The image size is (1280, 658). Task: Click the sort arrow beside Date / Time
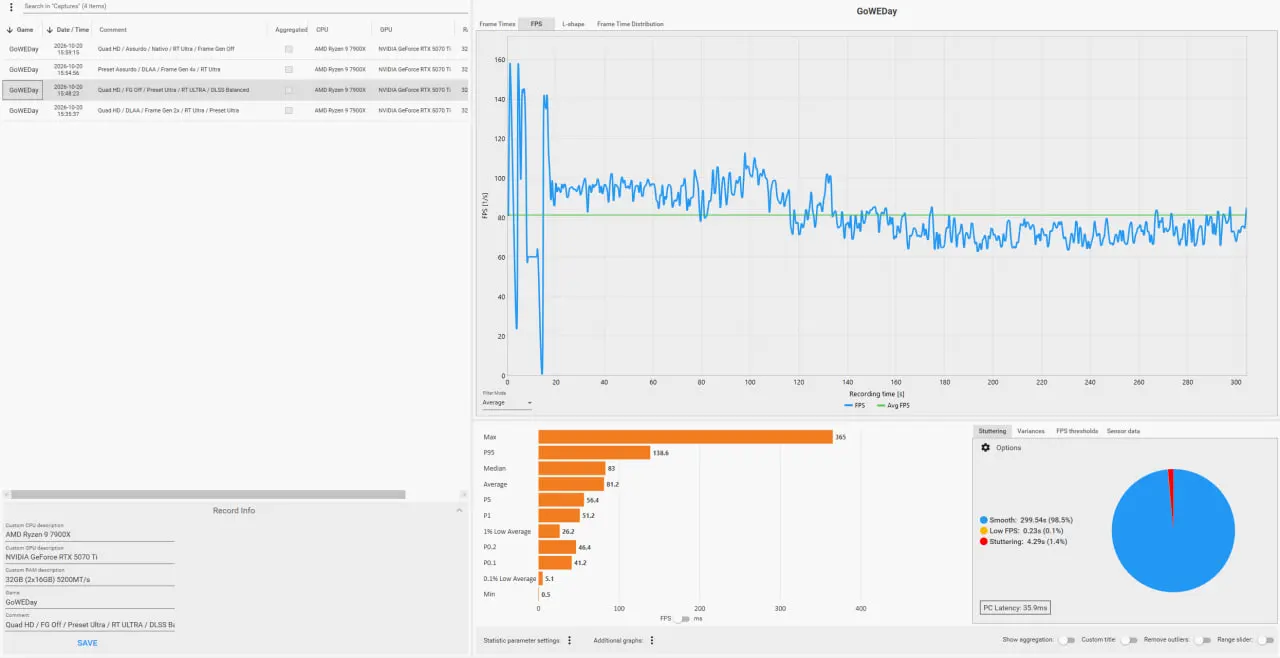pyautogui.click(x=50, y=30)
